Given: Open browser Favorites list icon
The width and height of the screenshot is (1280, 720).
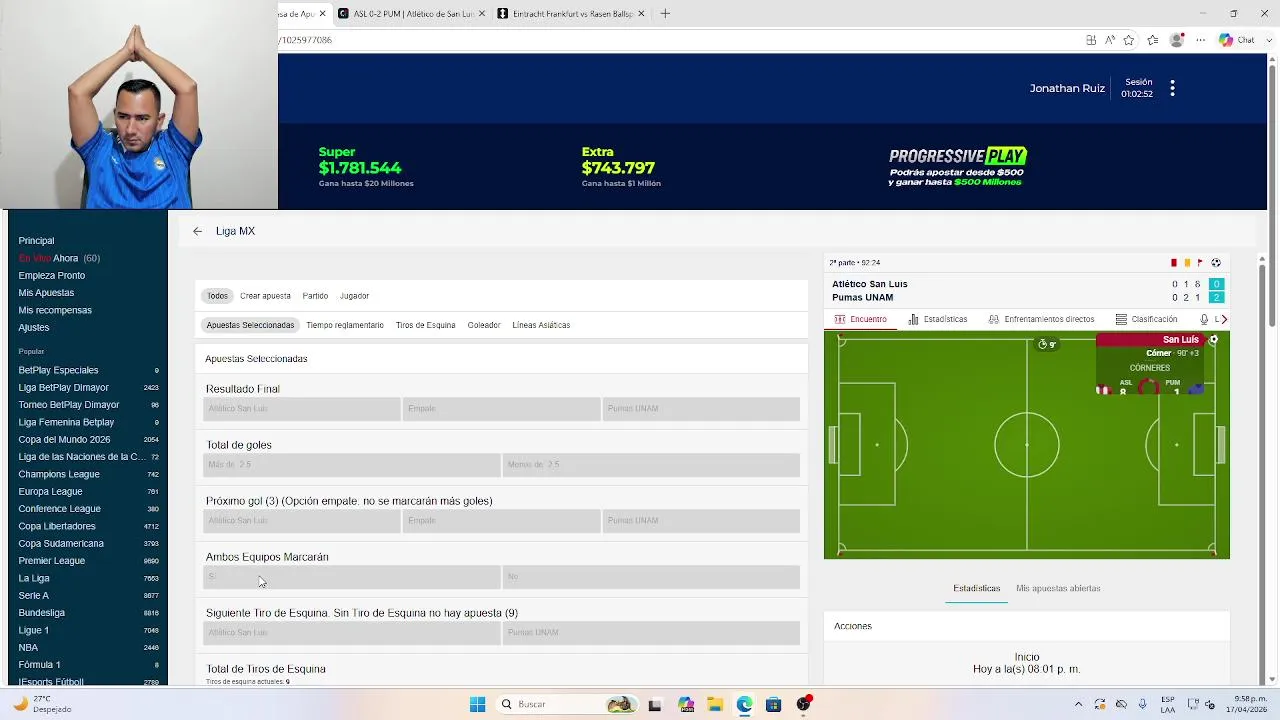Looking at the screenshot, I should point(1153,40).
